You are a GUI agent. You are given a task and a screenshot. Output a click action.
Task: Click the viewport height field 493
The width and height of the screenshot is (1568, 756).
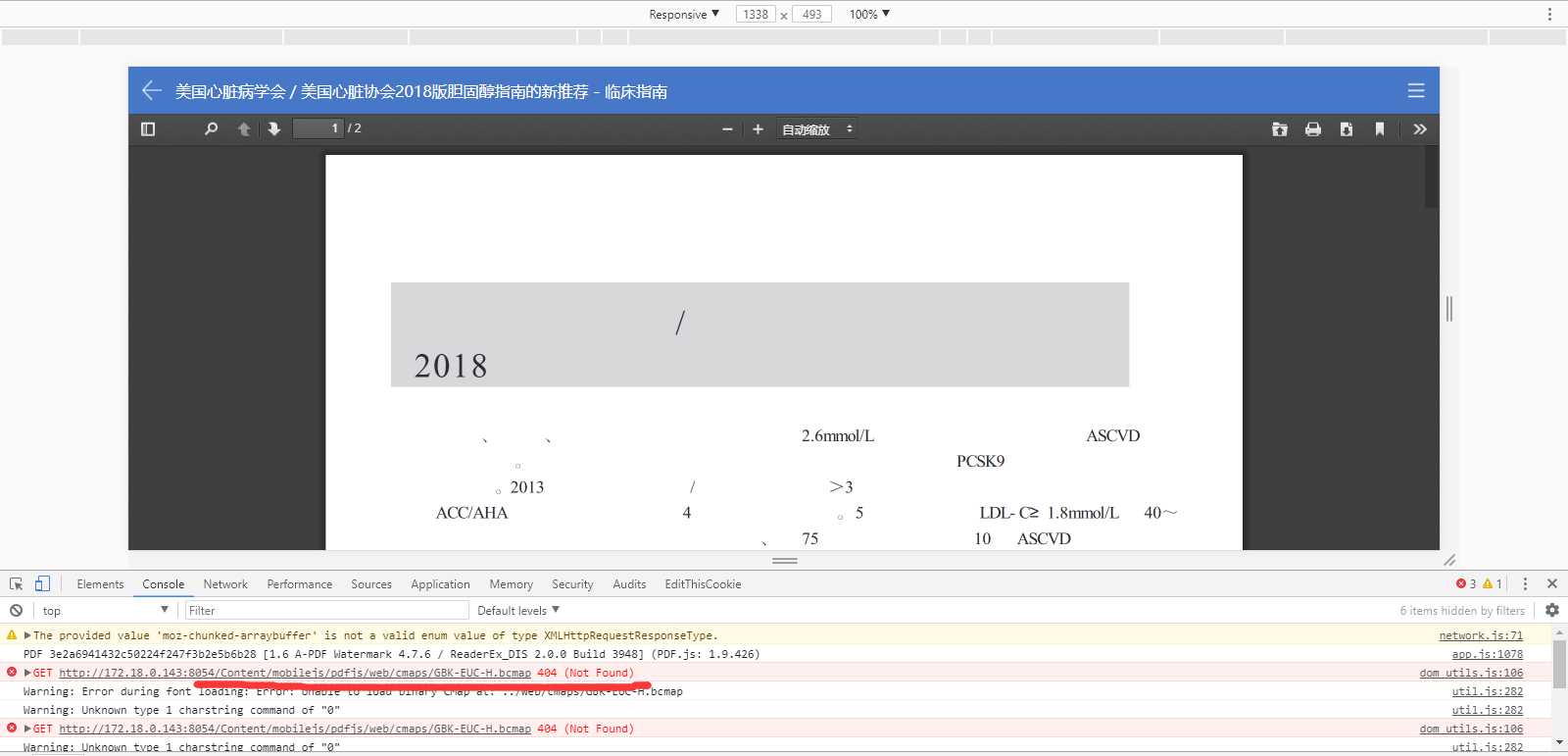point(811,14)
